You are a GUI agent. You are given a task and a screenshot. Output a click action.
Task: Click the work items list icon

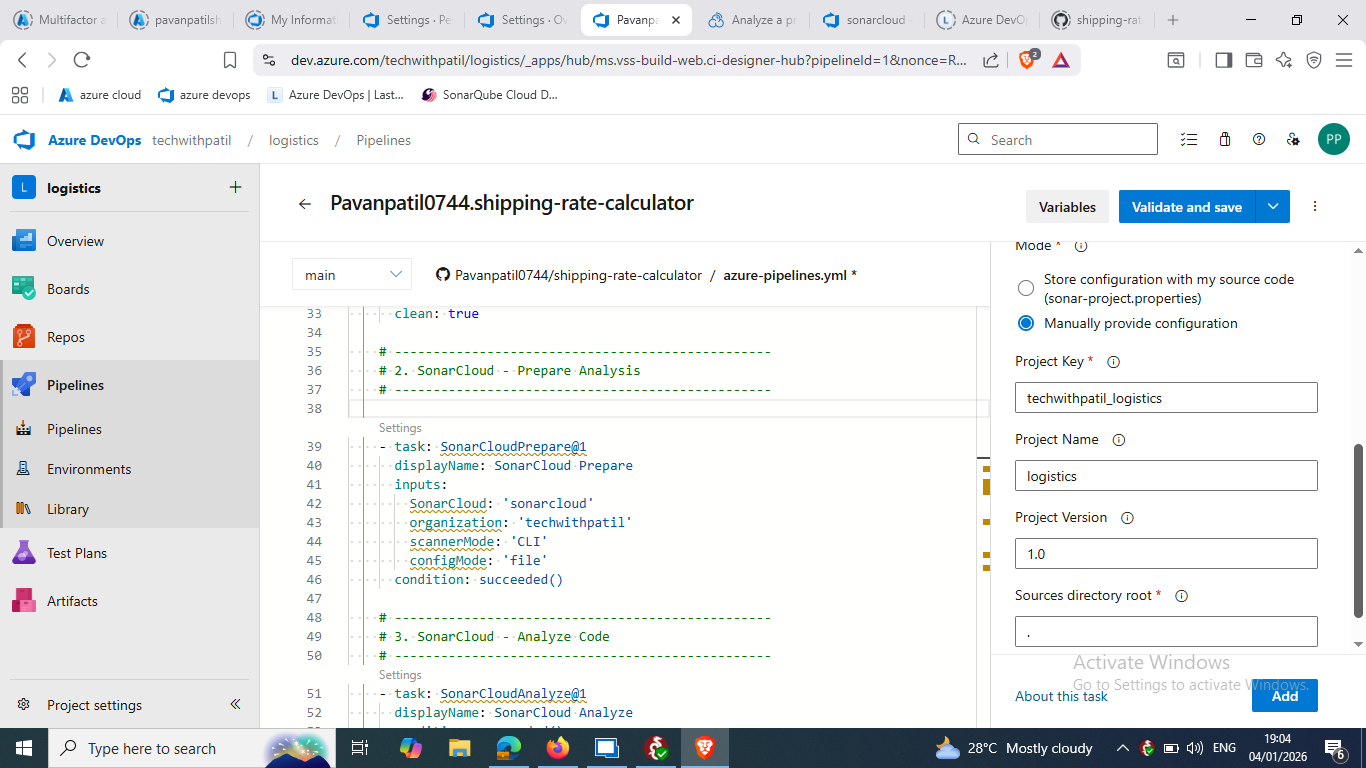point(1189,140)
